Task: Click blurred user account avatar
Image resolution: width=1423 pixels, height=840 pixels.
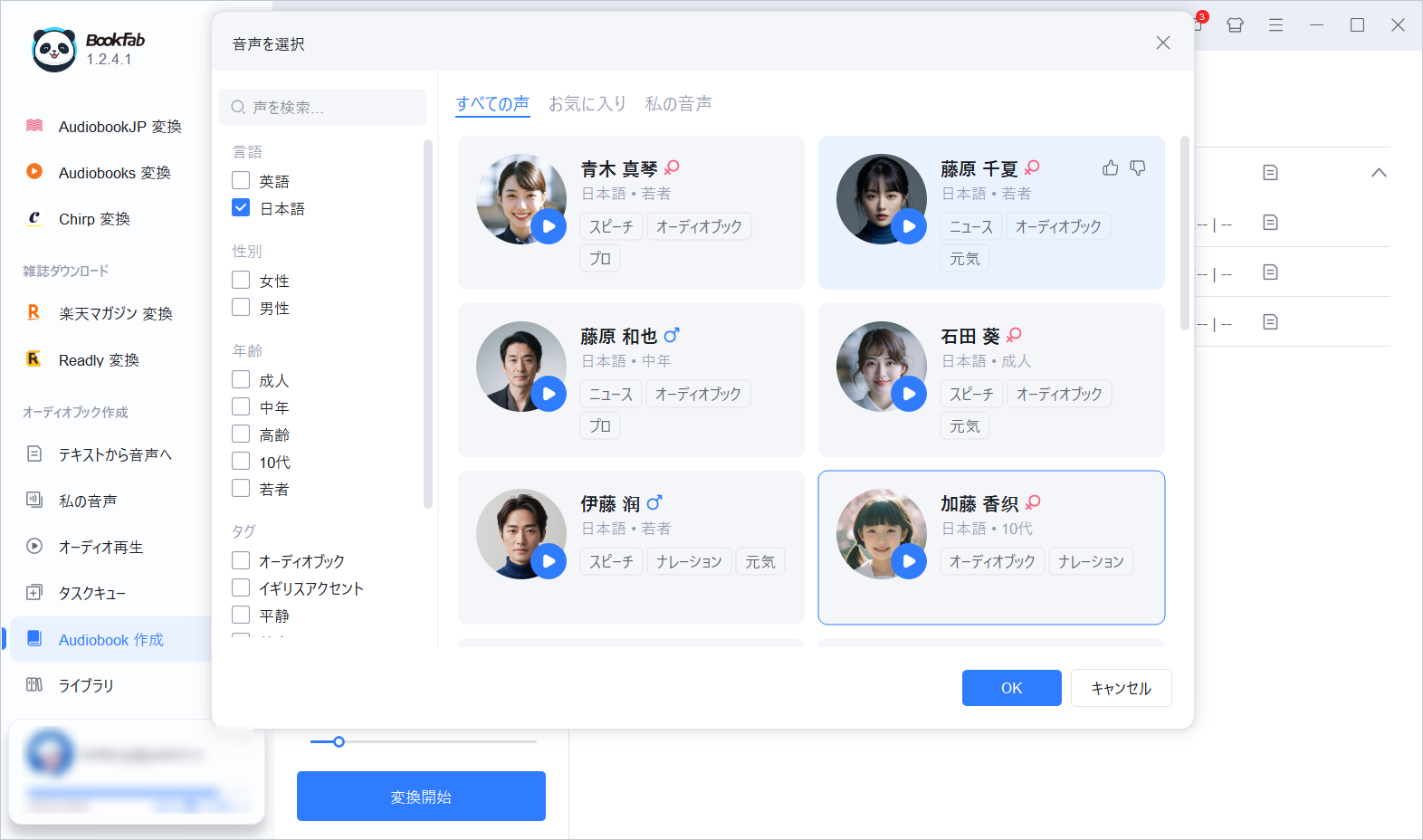Action: click(50, 753)
